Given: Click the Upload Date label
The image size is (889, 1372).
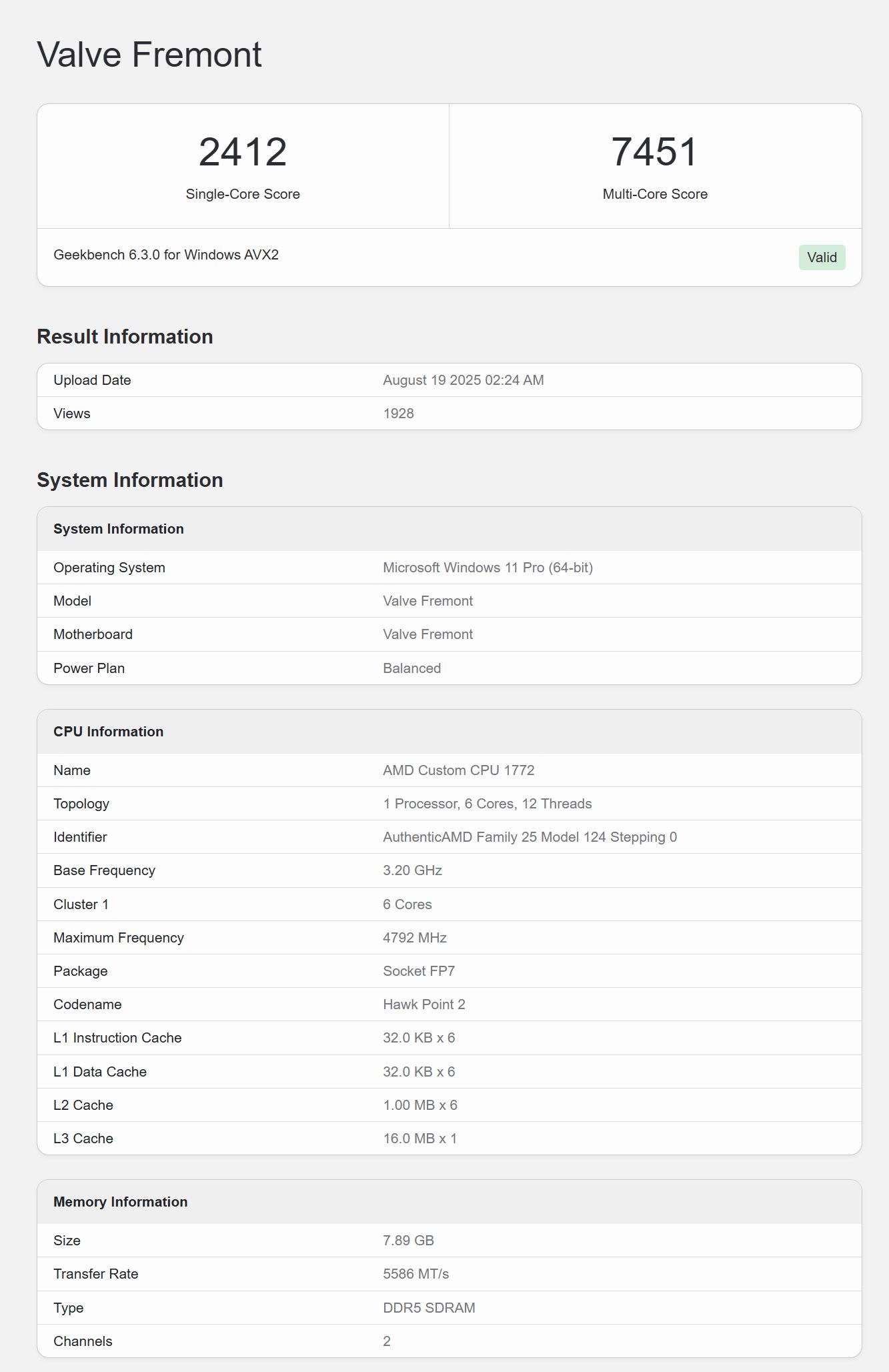Looking at the screenshot, I should [92, 380].
